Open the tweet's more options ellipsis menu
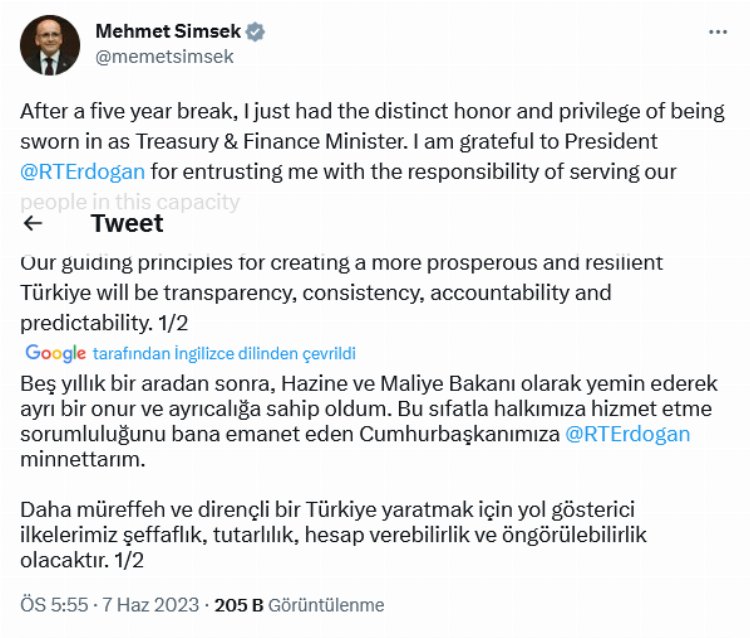The height and width of the screenshot is (638, 750). pyautogui.click(x=717, y=32)
